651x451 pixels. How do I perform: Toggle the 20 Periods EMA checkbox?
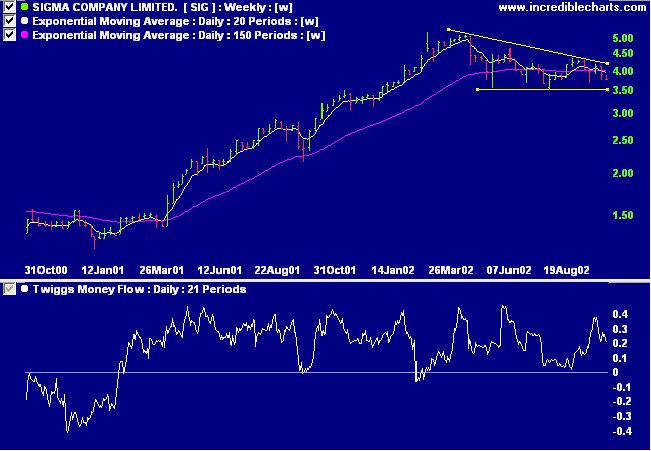[9, 21]
